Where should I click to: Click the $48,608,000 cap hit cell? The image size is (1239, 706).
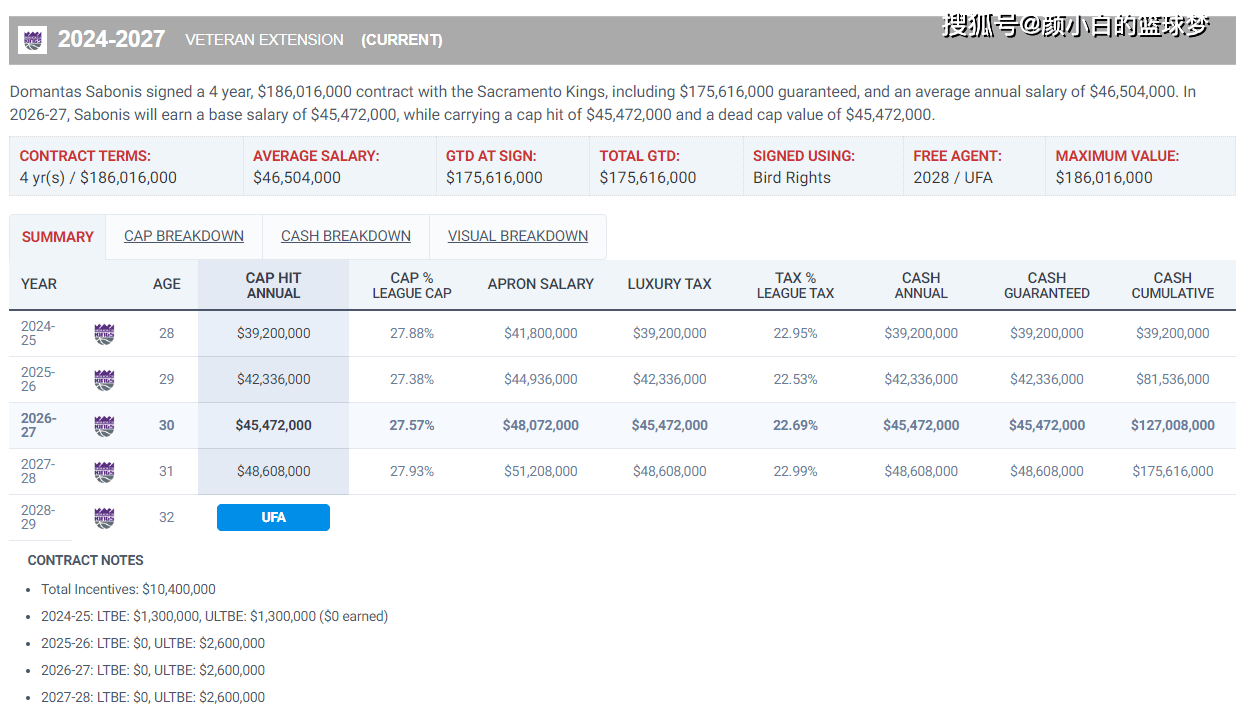tap(273, 471)
